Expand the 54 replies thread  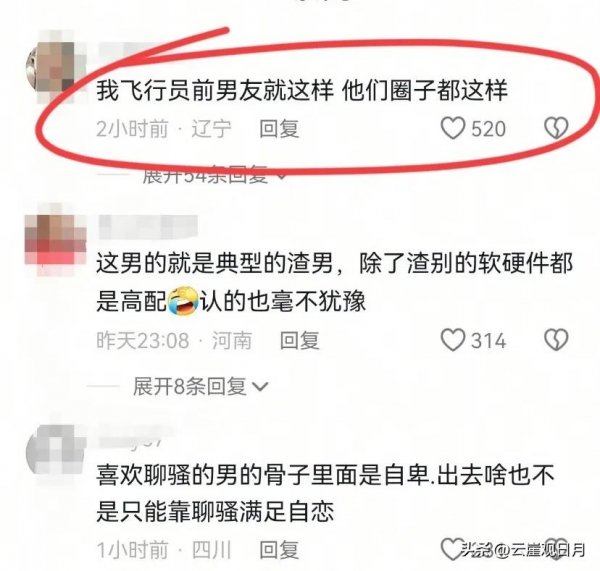214,176
